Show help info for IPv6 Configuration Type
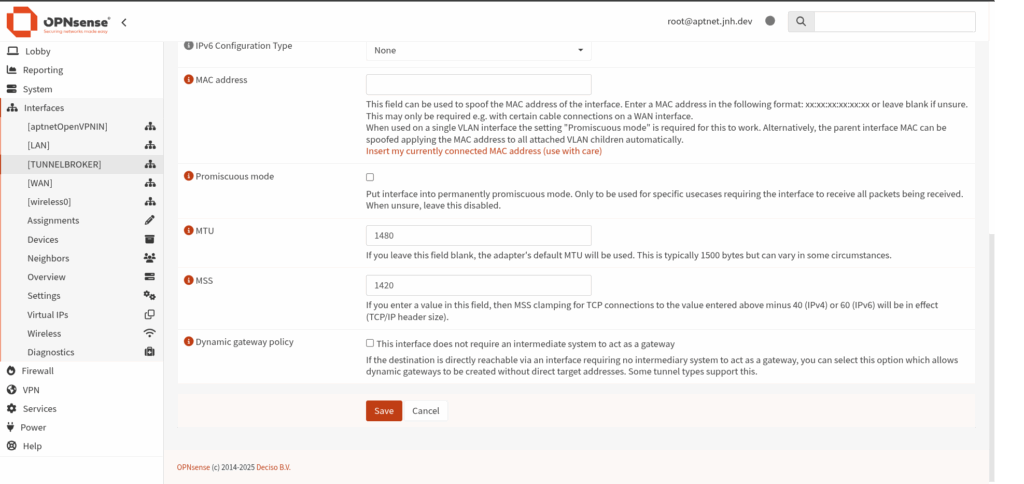The height and width of the screenshot is (484, 1024). click(x=189, y=46)
